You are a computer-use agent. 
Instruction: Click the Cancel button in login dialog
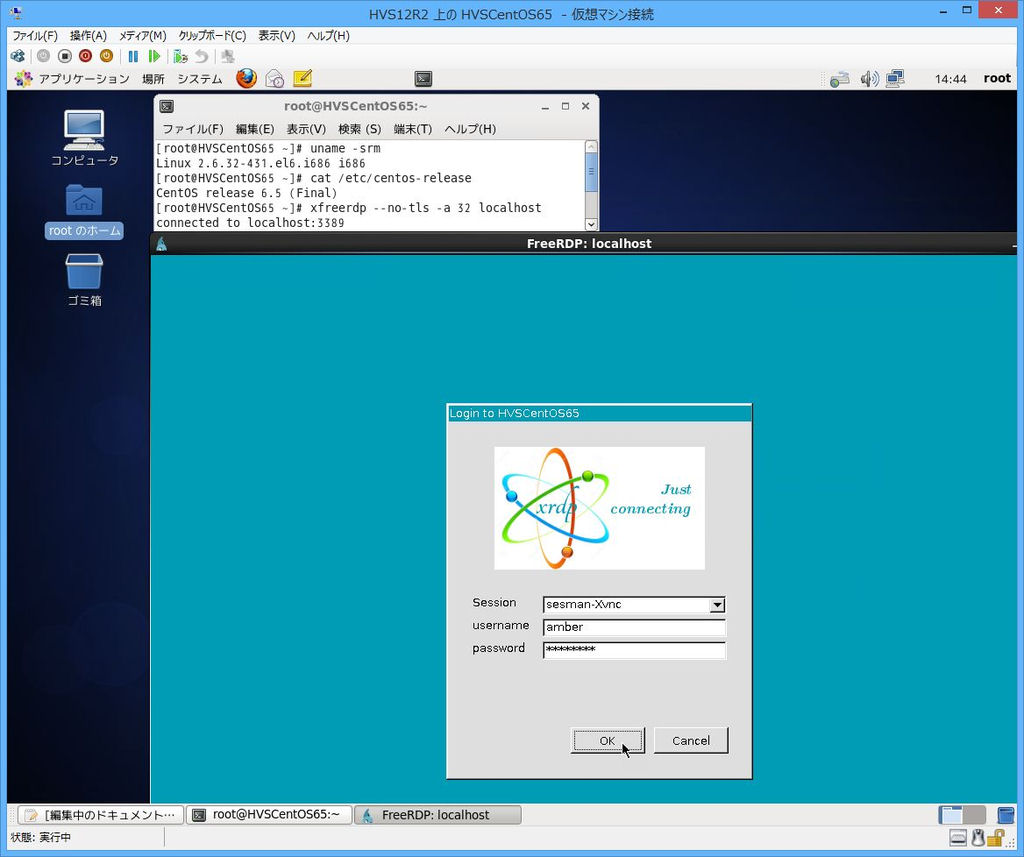[x=690, y=740]
